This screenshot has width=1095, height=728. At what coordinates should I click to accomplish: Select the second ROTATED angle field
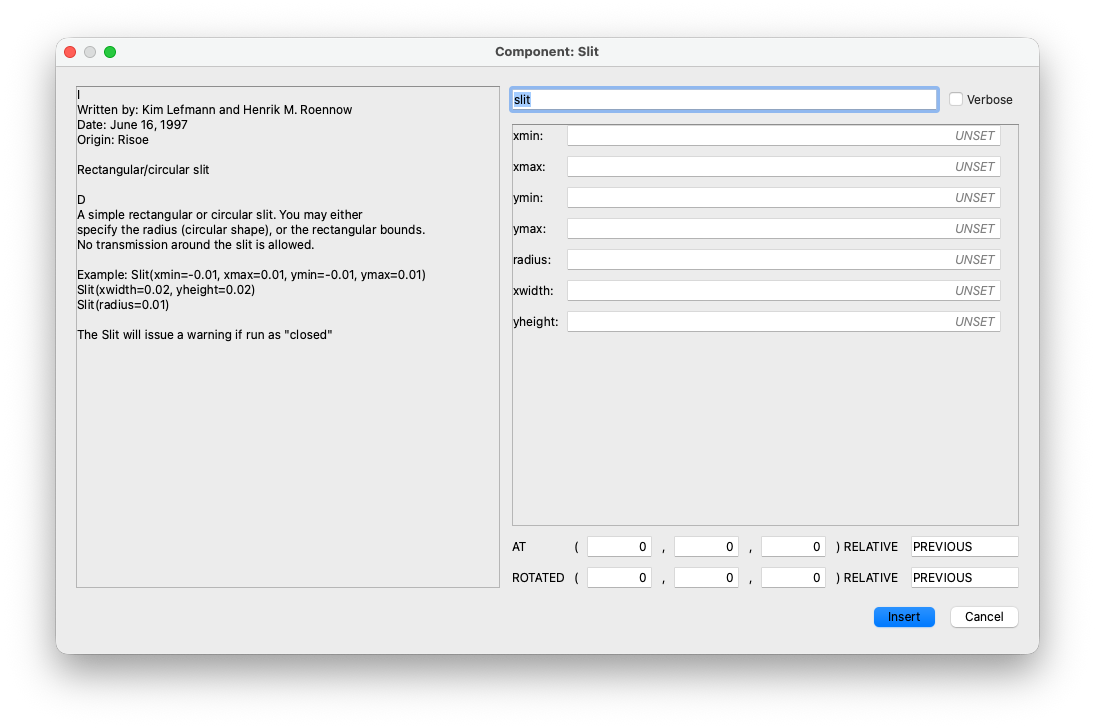click(706, 578)
